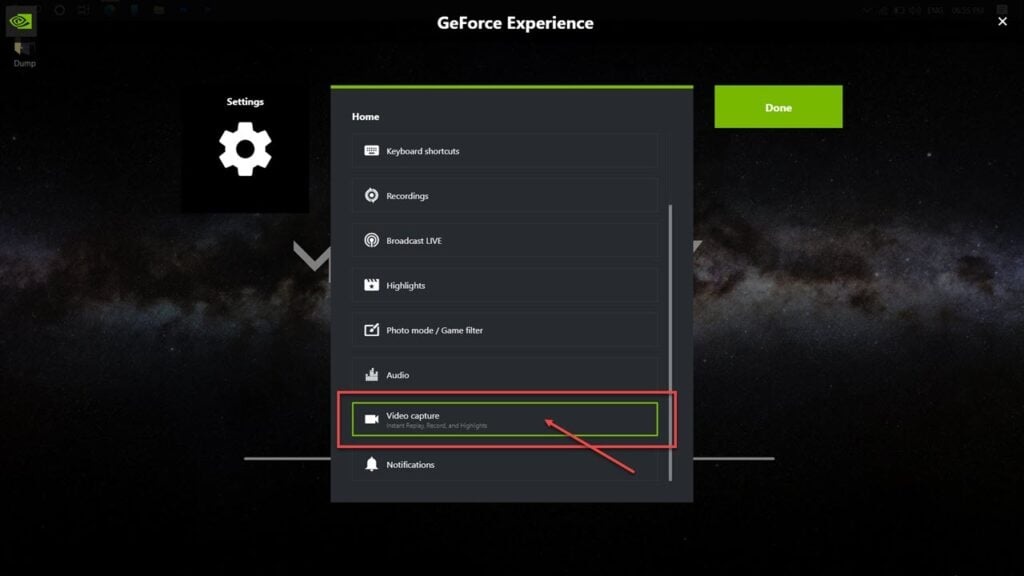Select the Broadcast LIVE entry
Screen dimensions: 1024x576
(505, 240)
